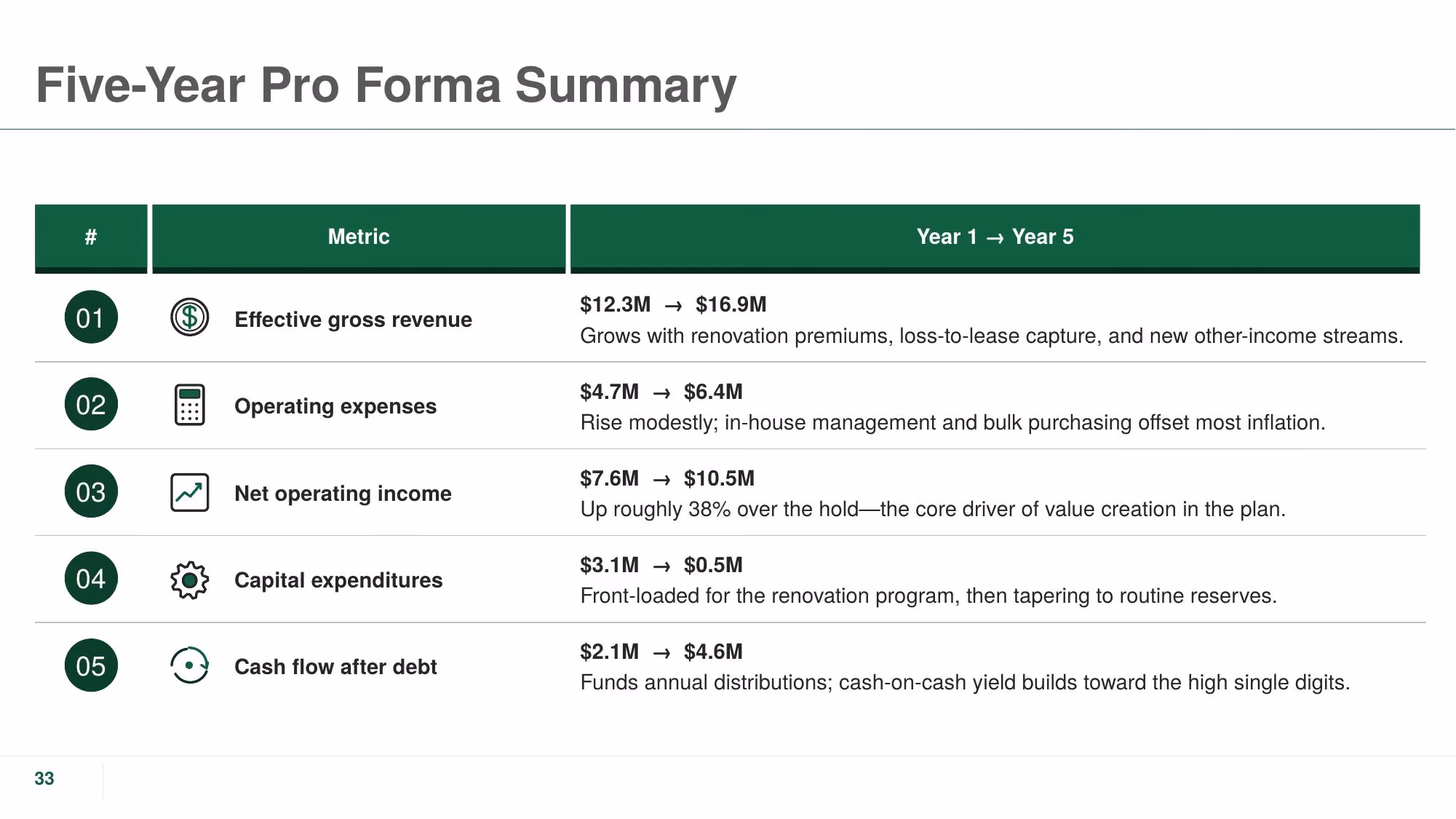This screenshot has height=819, width=1456.
Task: Select the 02 number badge
Action: [x=91, y=404]
